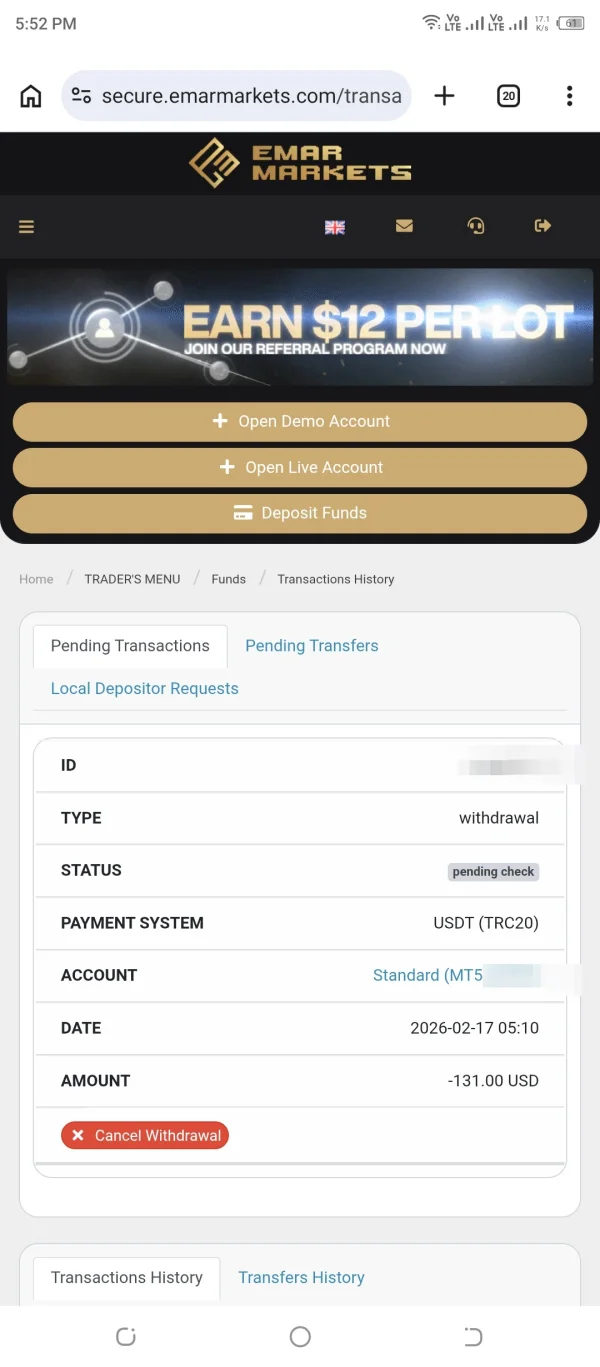Image resolution: width=600 pixels, height=1367 pixels.
Task: Open the browser tab switcher
Action: 508,96
